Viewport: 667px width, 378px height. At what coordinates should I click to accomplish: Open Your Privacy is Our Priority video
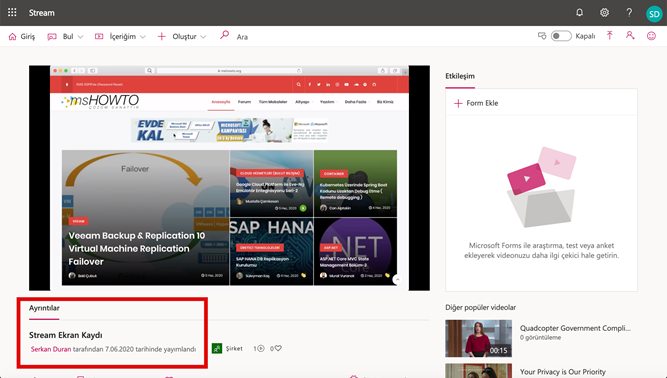point(562,372)
